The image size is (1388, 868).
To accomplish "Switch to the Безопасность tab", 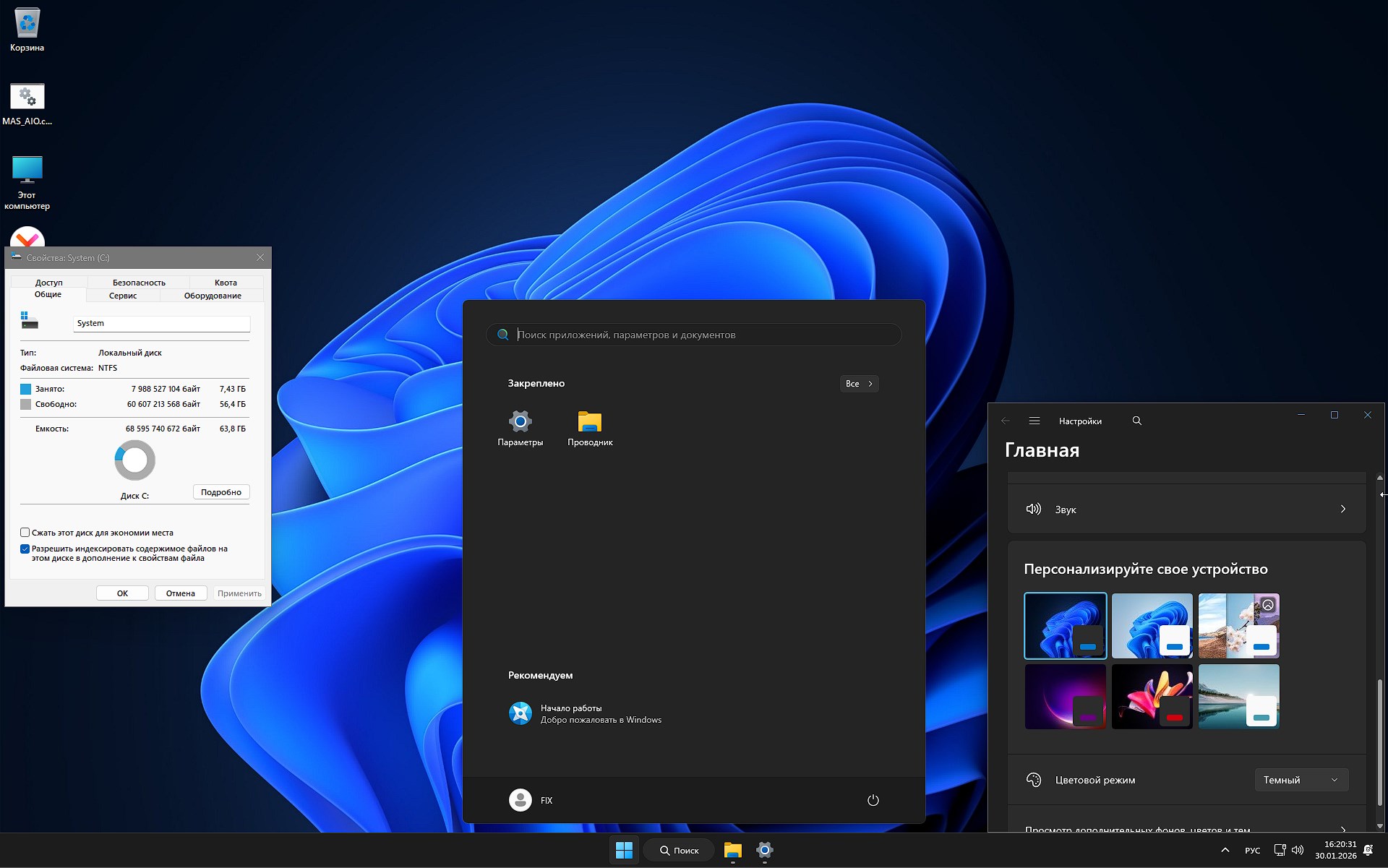I will coord(139,283).
